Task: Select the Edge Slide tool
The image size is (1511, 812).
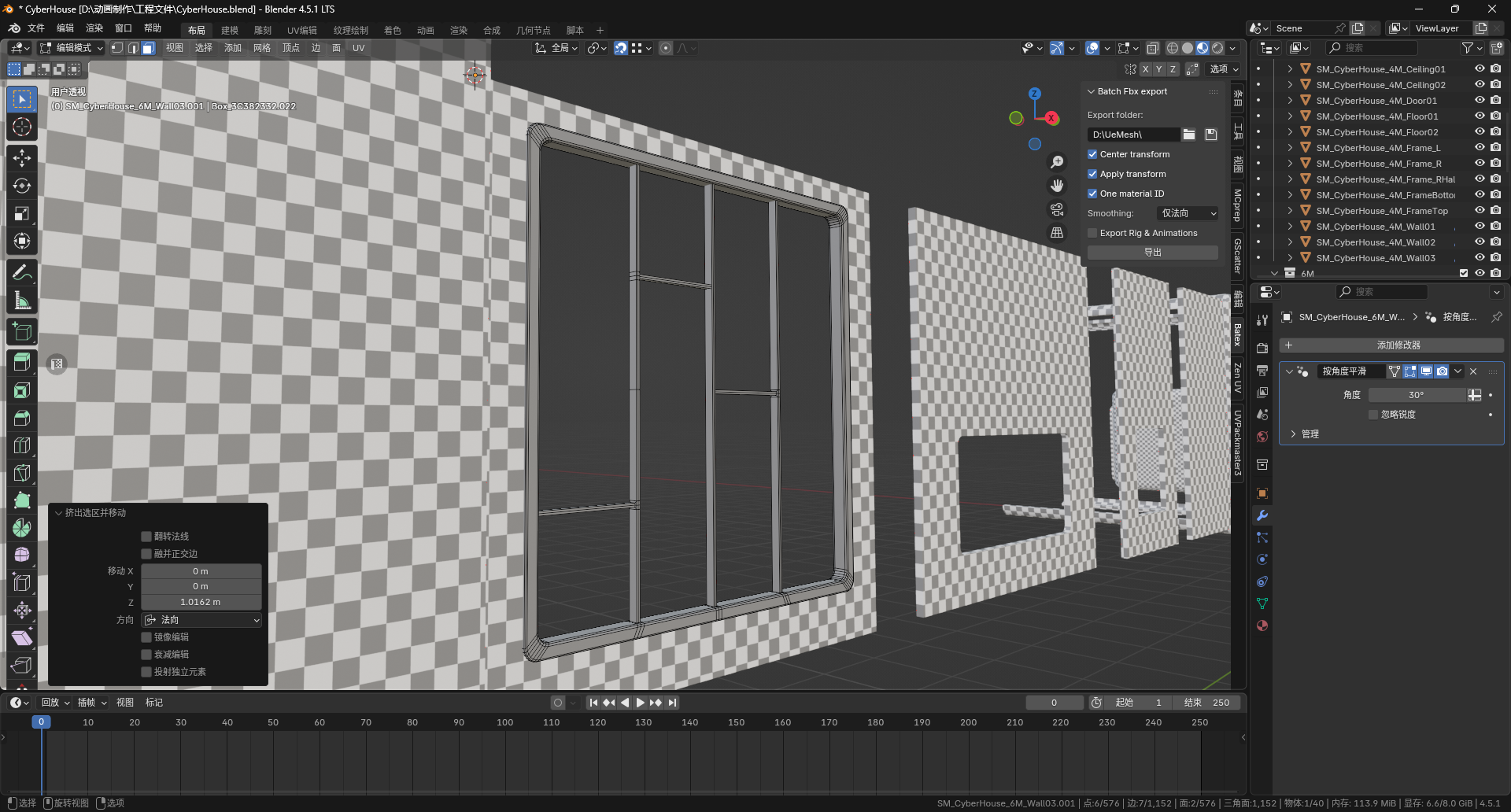Action: coord(22,583)
